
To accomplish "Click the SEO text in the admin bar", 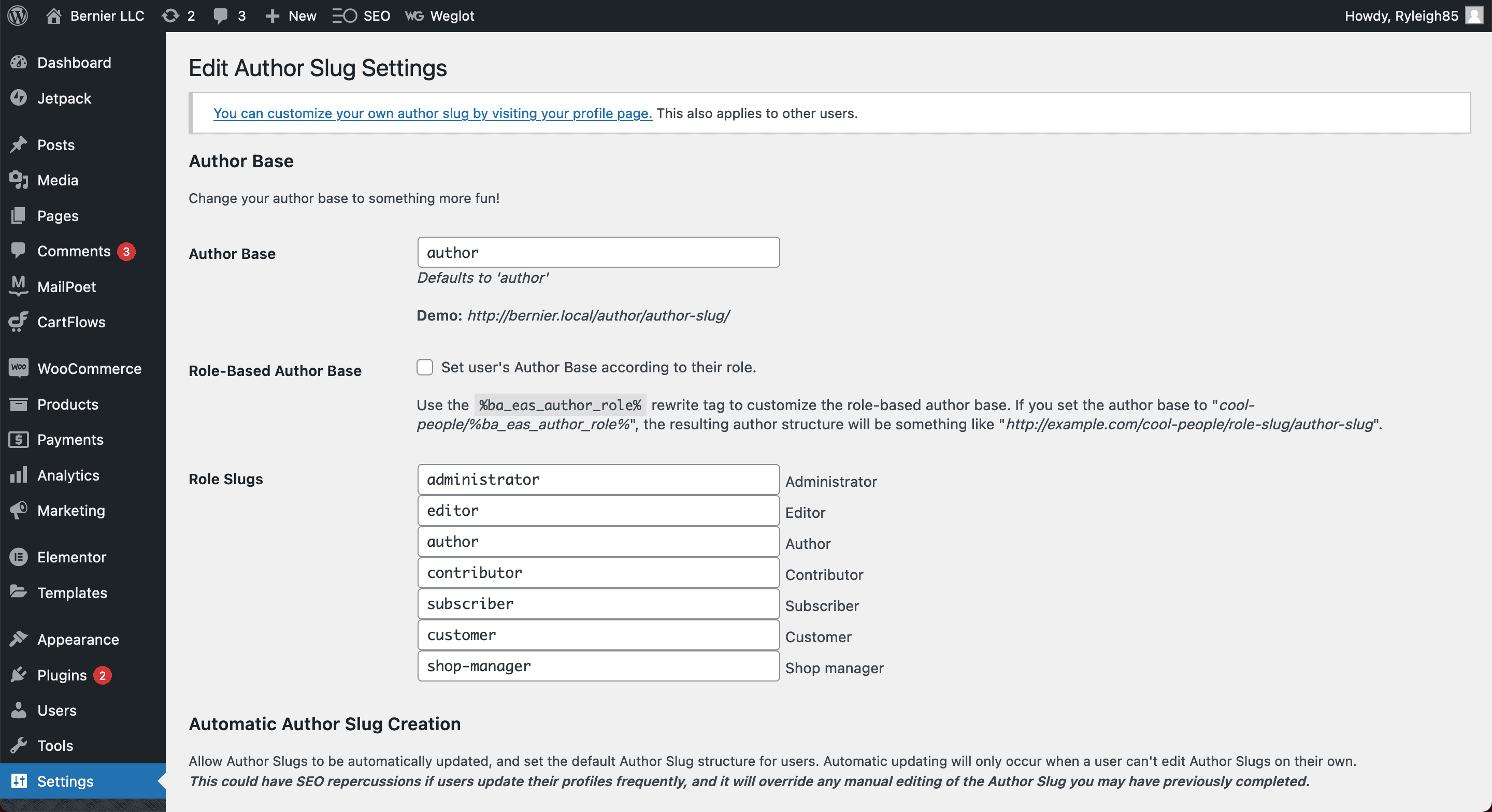I will click(x=377, y=16).
